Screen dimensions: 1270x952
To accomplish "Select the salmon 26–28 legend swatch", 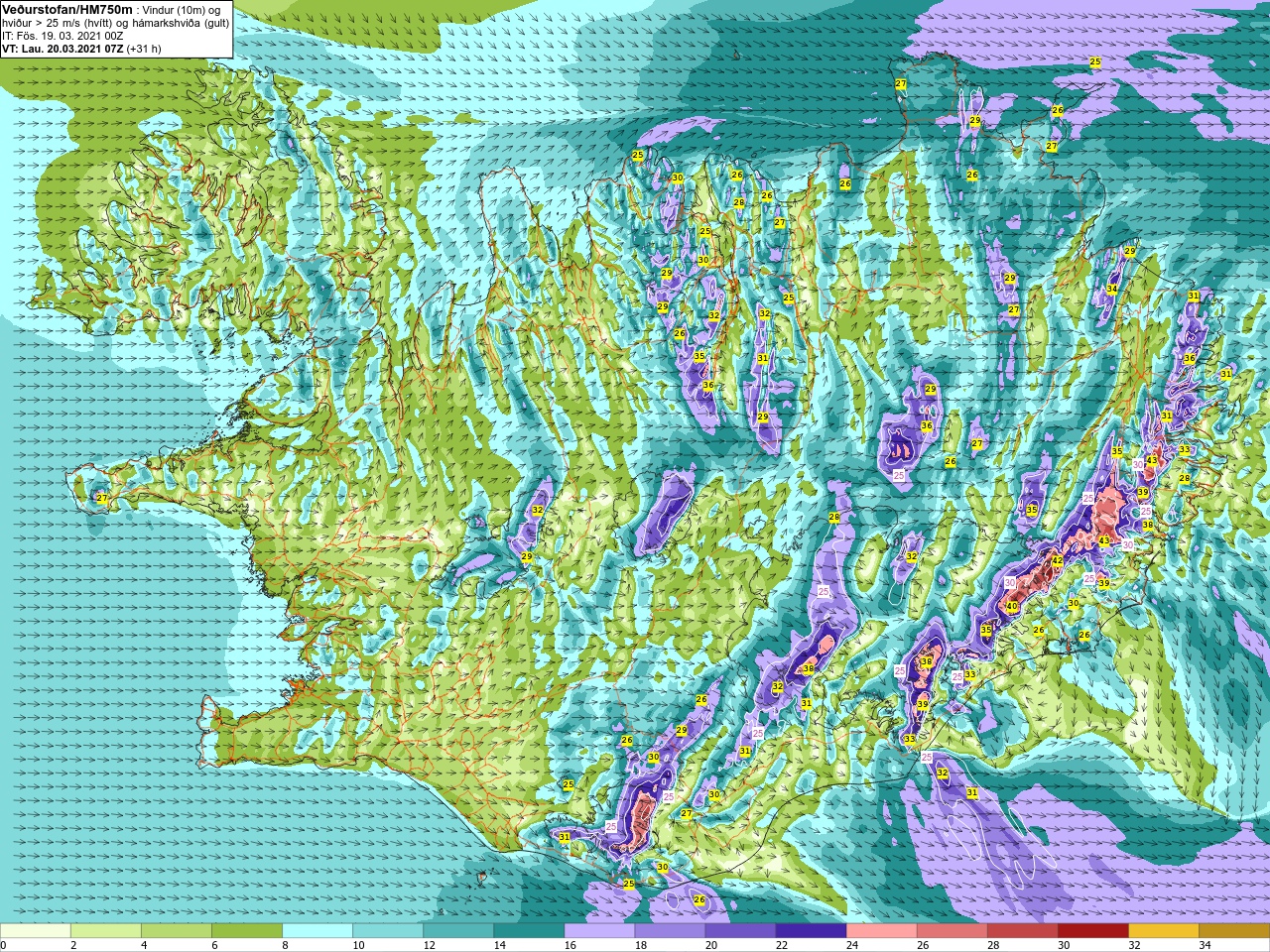I will [952, 931].
